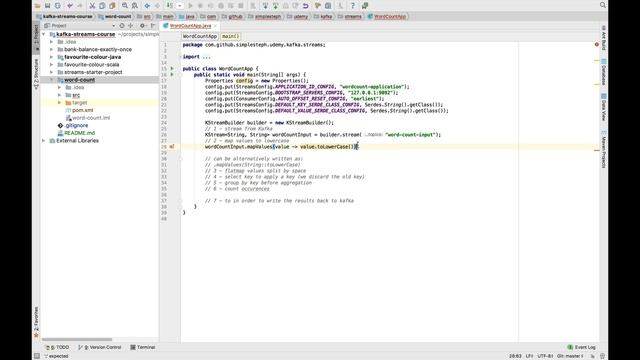Click the Cut scissors icon
Viewport: 640px width, 360px height.
pyautogui.click(x=92, y=6)
